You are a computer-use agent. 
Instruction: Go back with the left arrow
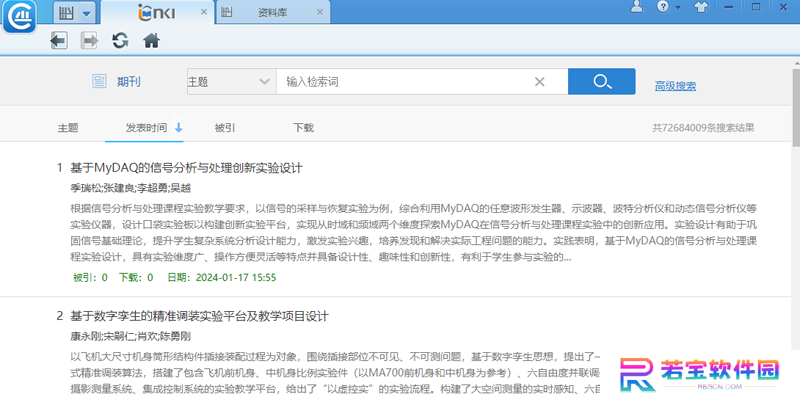[59, 40]
